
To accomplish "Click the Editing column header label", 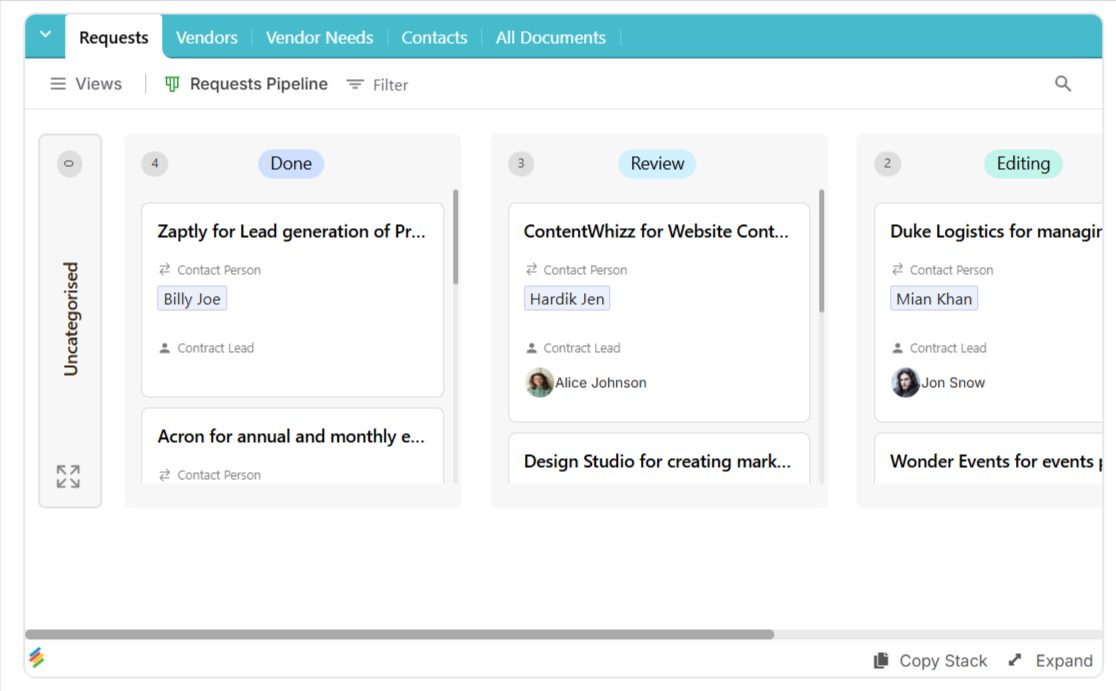I will coord(1023,164).
